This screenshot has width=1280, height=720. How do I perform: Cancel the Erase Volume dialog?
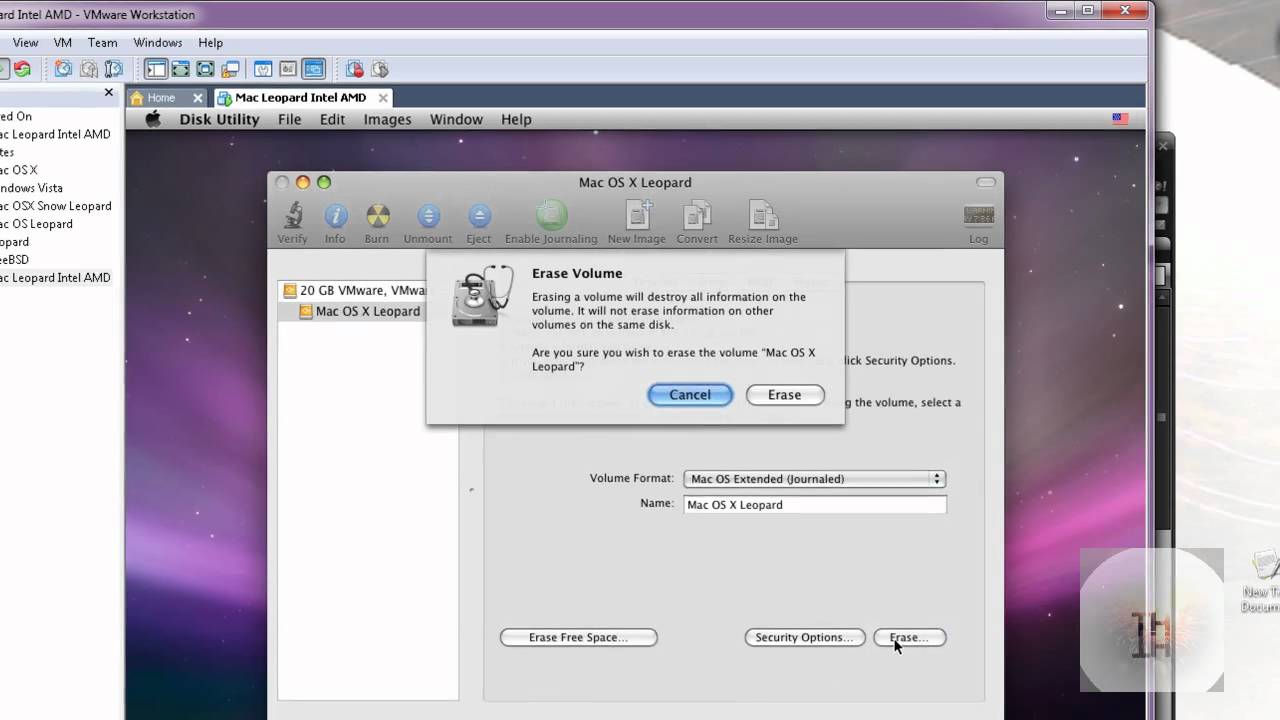pyautogui.click(x=690, y=395)
